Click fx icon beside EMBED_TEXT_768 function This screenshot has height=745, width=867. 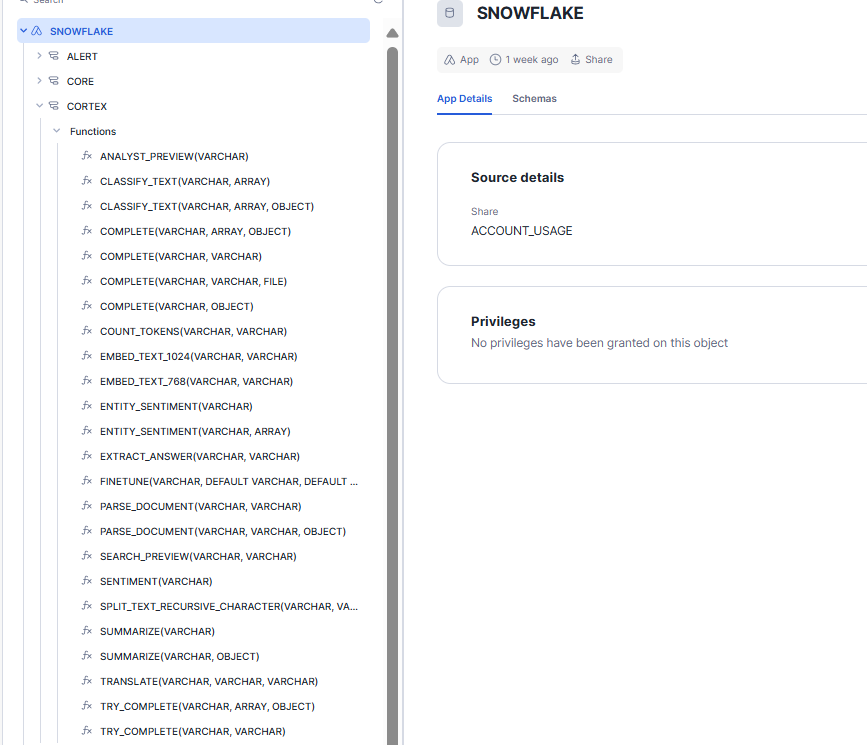(87, 381)
